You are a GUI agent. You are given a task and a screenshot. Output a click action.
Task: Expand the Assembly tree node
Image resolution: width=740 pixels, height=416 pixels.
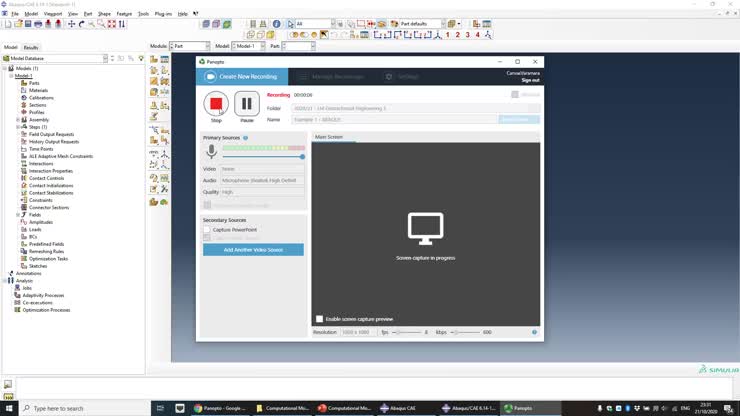(x=17, y=120)
